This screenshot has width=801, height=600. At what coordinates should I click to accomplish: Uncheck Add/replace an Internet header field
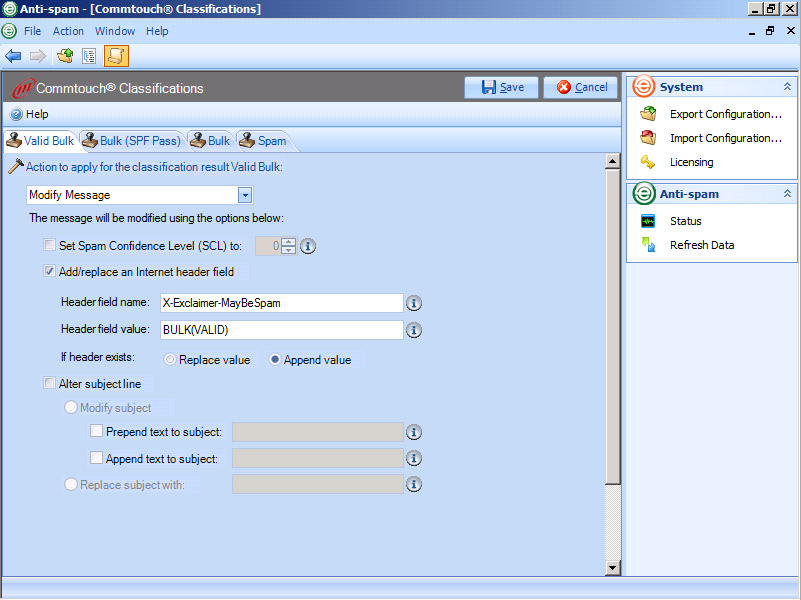pos(49,271)
